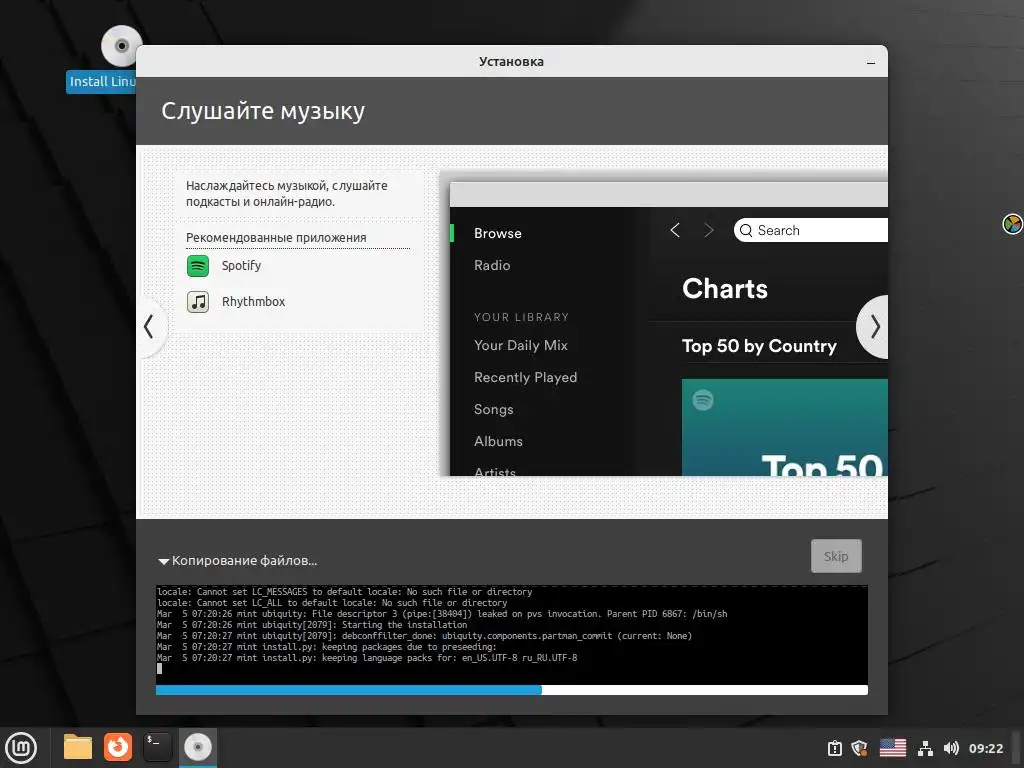
Task: Click the Top 50 chart thumbnail
Action: coord(784,427)
